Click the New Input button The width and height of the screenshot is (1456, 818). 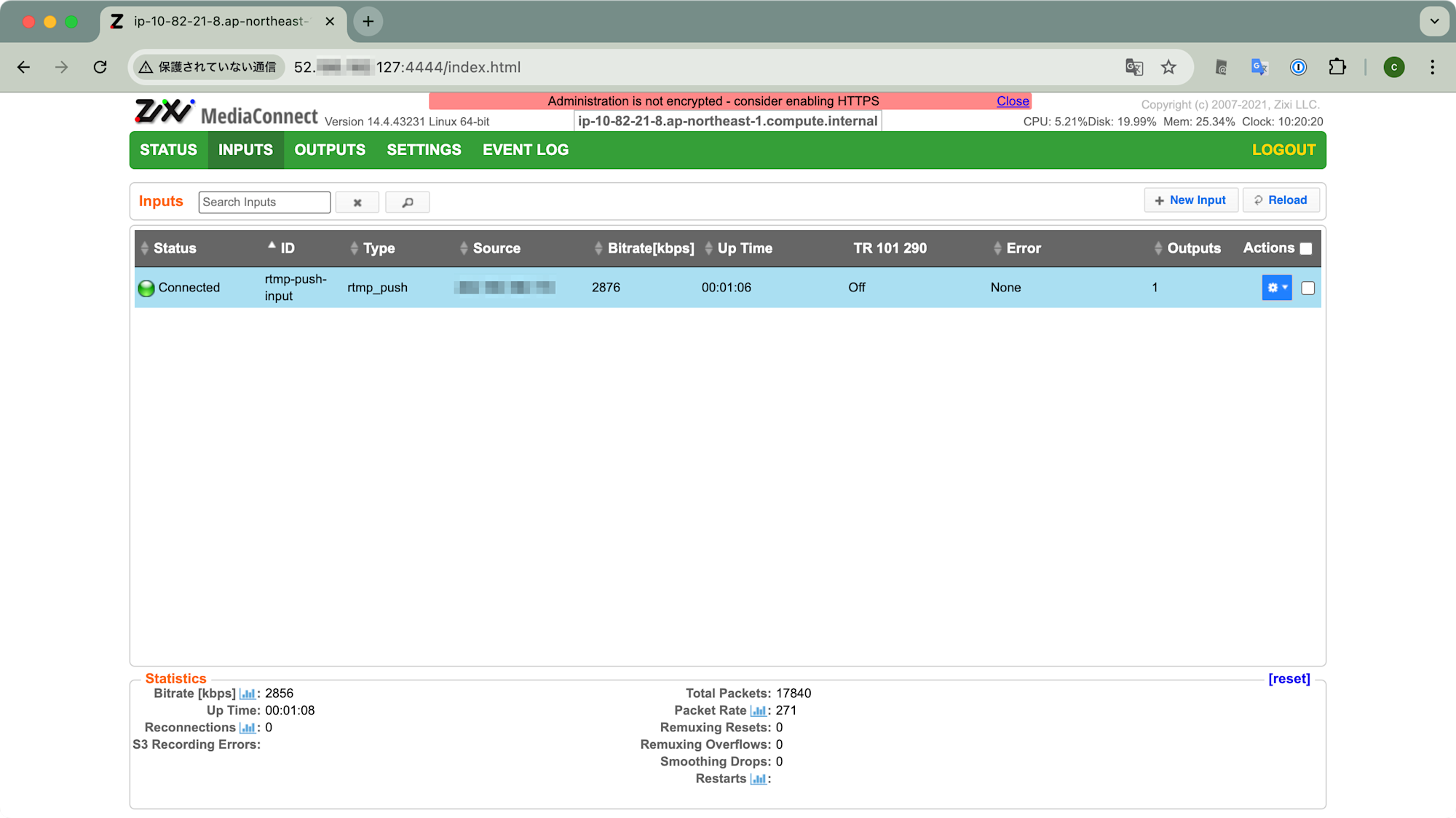pyautogui.click(x=1190, y=200)
